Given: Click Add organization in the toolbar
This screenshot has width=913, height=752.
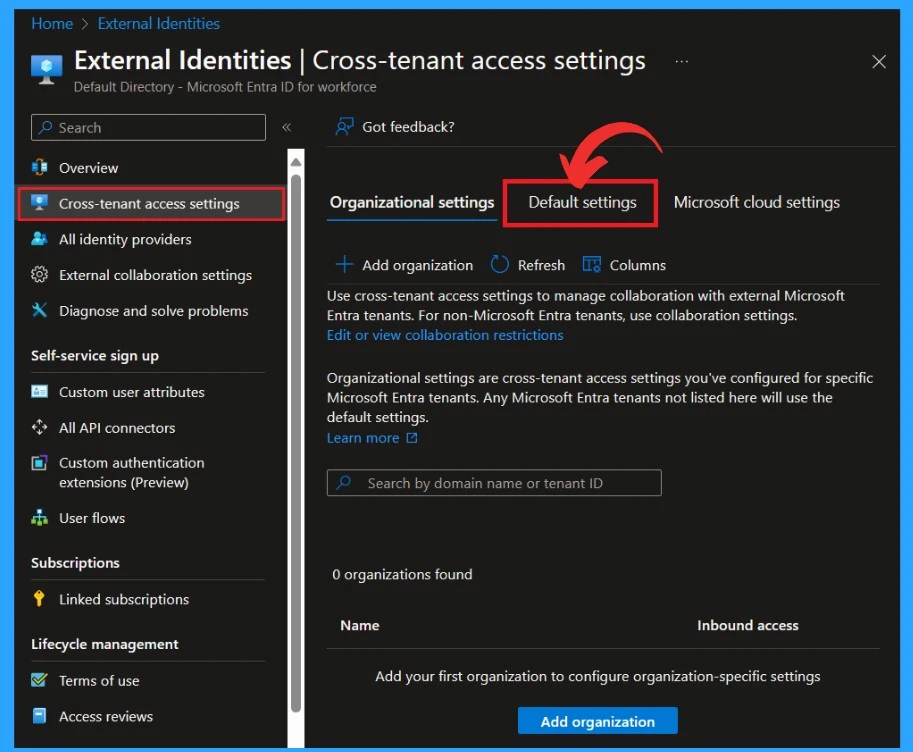Looking at the screenshot, I should 405,265.
